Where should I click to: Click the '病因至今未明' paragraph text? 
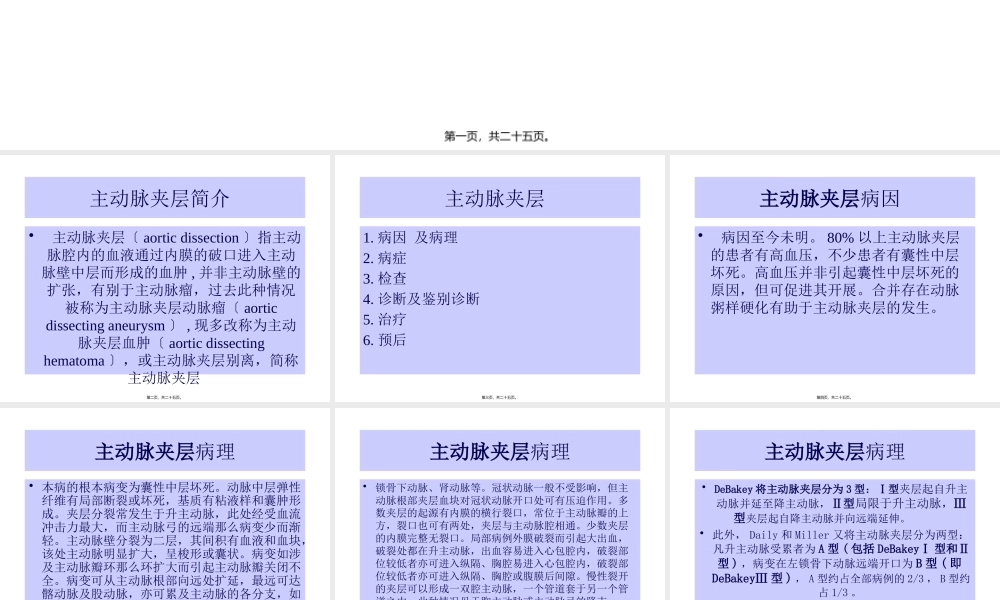coord(834,272)
